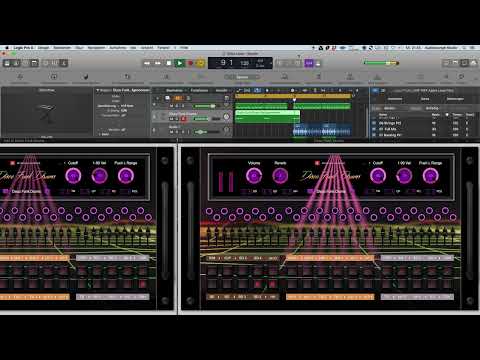Click the Volume knob in right plugin window
This screenshot has height=360, width=480.
[254, 176]
